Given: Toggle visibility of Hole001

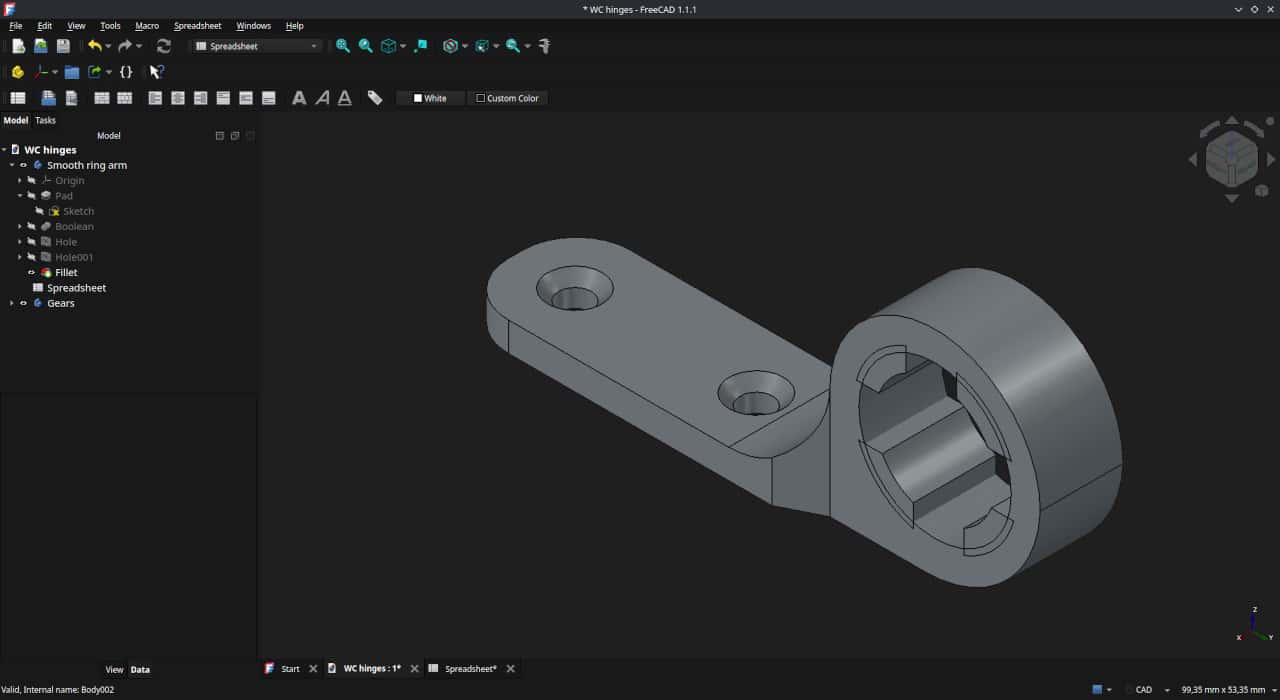Looking at the screenshot, I should tap(31, 257).
